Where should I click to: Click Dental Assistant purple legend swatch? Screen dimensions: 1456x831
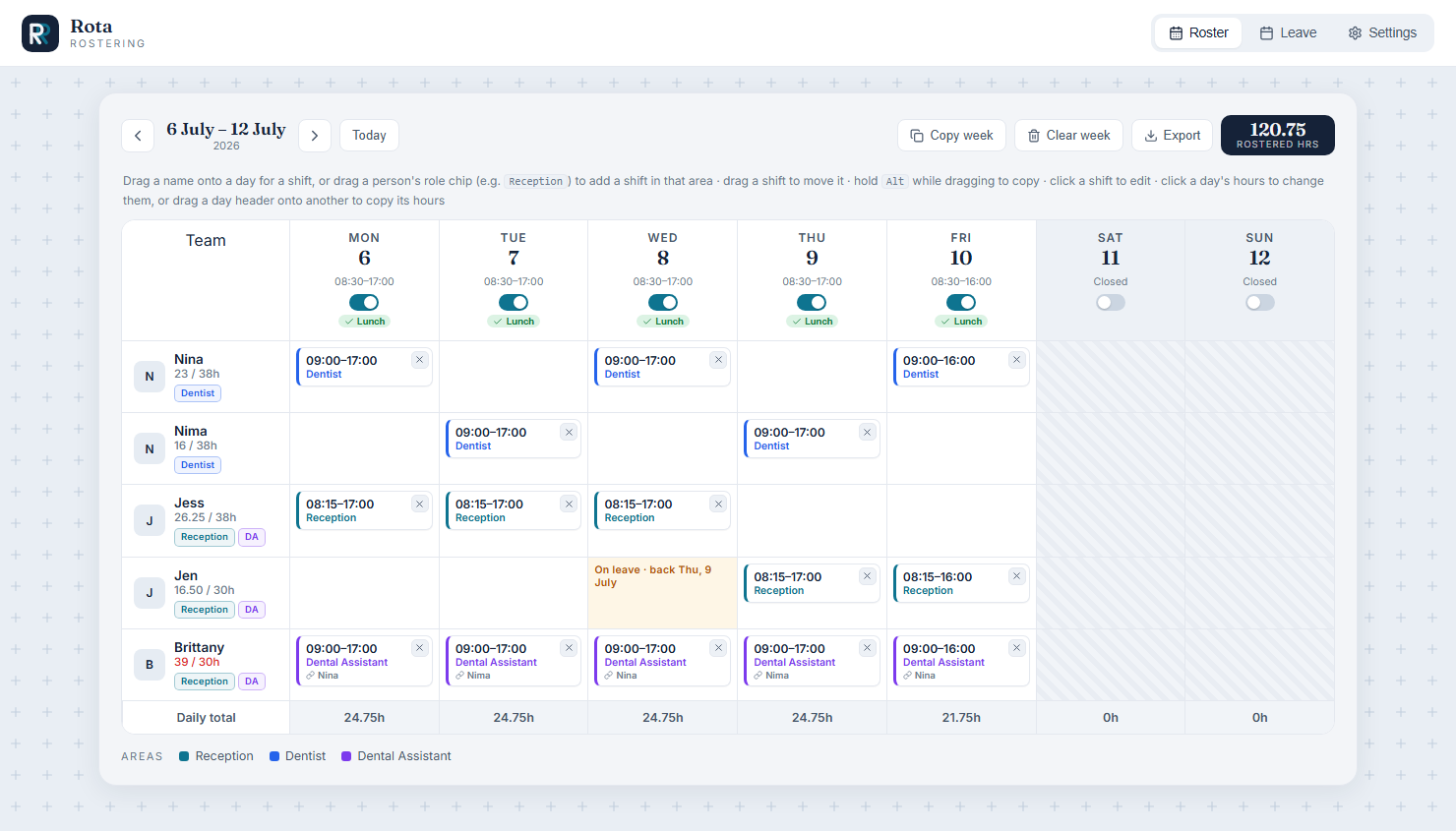(346, 756)
